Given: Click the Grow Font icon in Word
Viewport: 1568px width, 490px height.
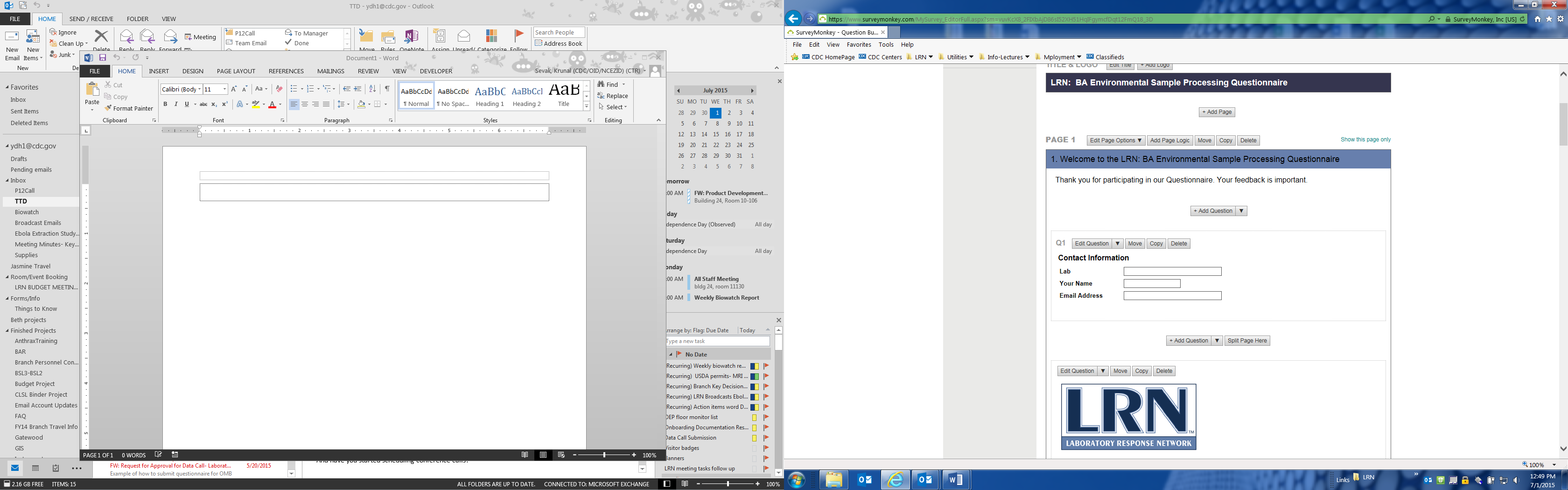Looking at the screenshot, I should coord(234,89).
